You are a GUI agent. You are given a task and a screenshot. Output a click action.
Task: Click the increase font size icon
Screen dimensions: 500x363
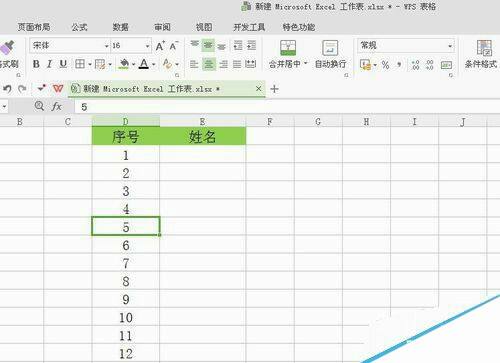coord(160,46)
